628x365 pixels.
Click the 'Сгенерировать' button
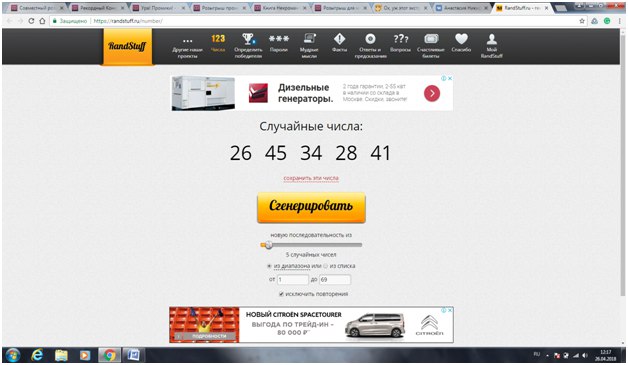click(311, 207)
